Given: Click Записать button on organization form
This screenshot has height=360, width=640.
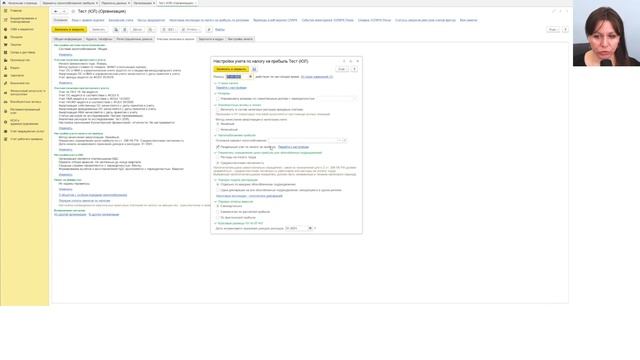Looking at the screenshot, I should (98, 29).
